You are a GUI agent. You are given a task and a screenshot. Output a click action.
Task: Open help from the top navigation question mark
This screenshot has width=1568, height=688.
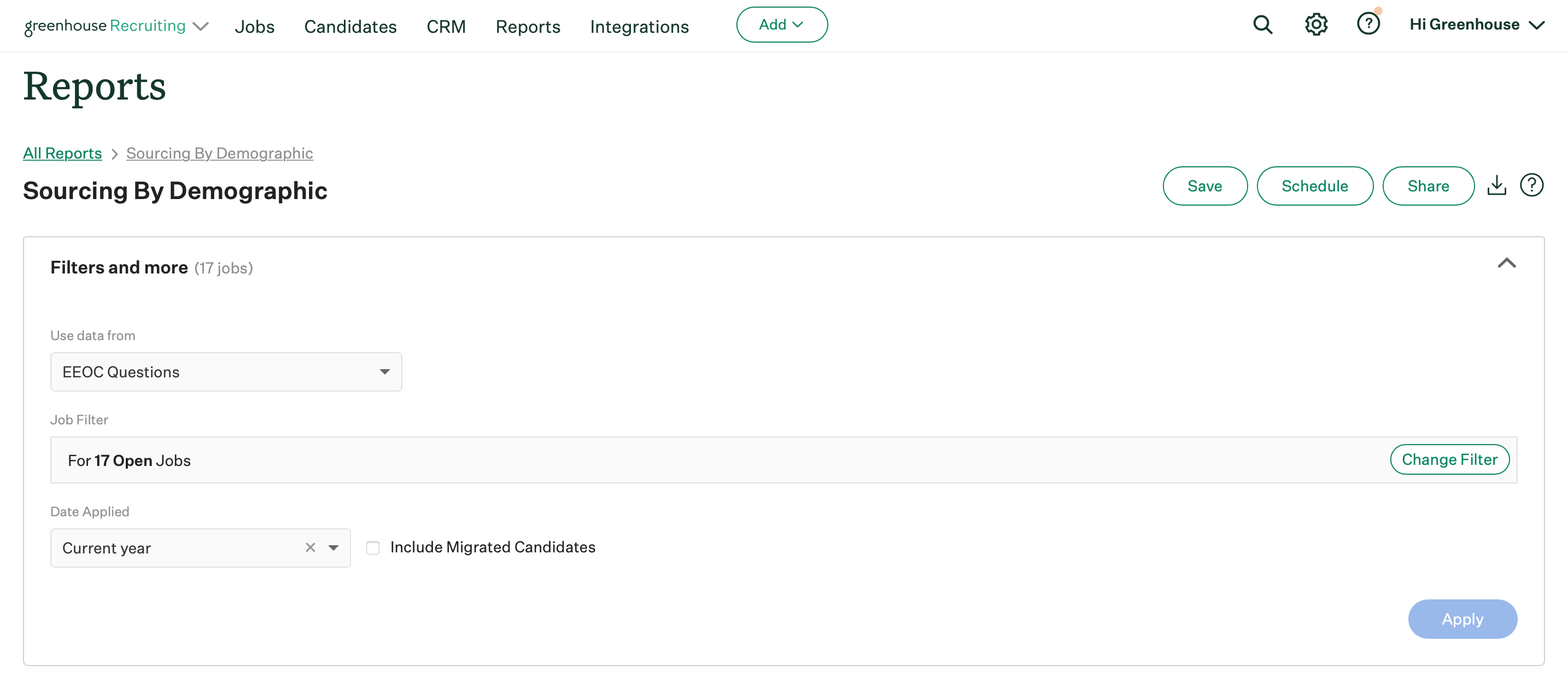1368,25
